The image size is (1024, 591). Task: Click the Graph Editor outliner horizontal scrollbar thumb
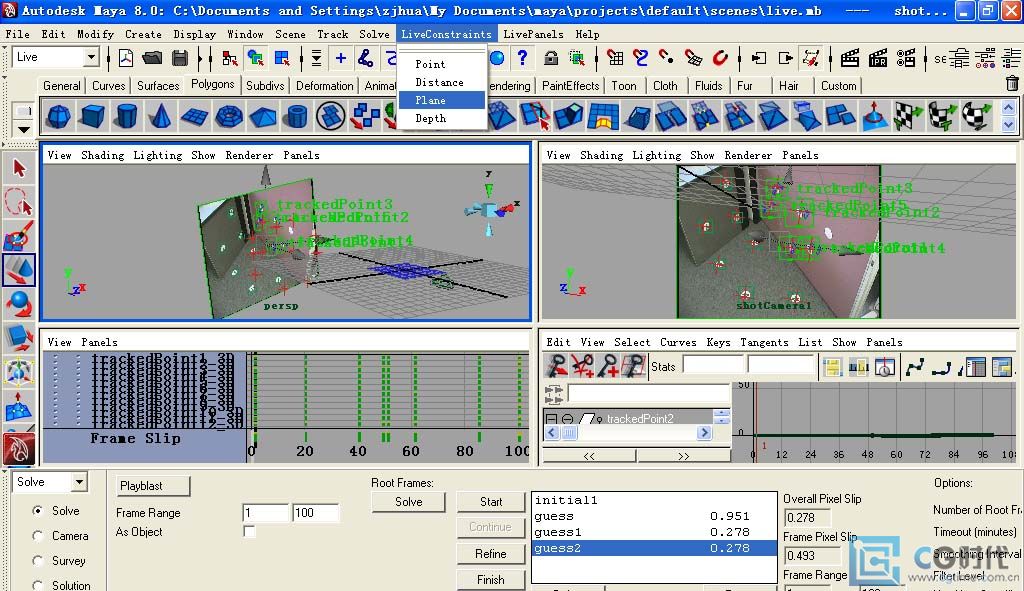(569, 432)
